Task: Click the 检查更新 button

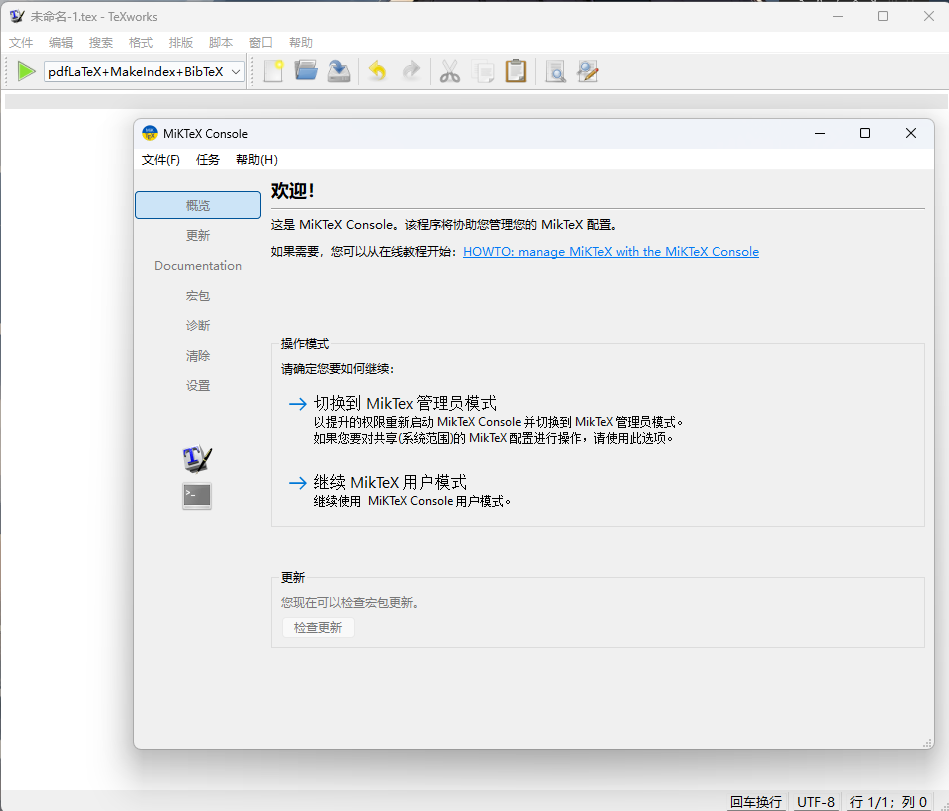Action: [318, 628]
